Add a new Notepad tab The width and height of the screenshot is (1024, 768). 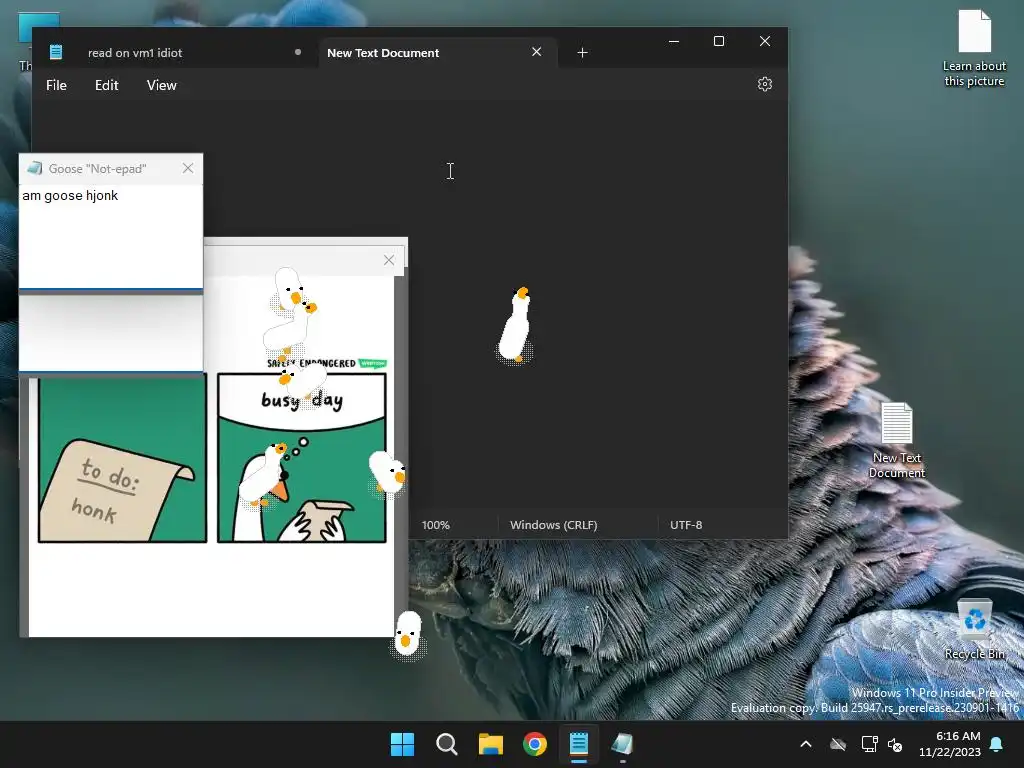coord(583,52)
